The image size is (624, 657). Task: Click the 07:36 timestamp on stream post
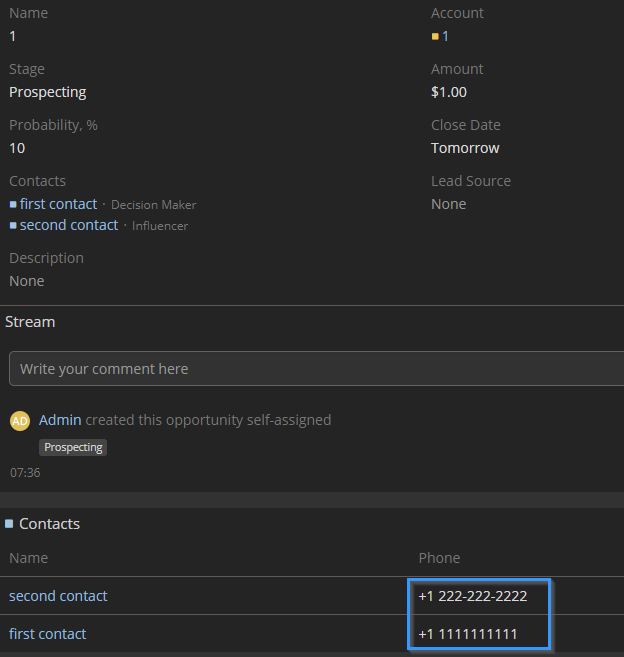coord(25,472)
